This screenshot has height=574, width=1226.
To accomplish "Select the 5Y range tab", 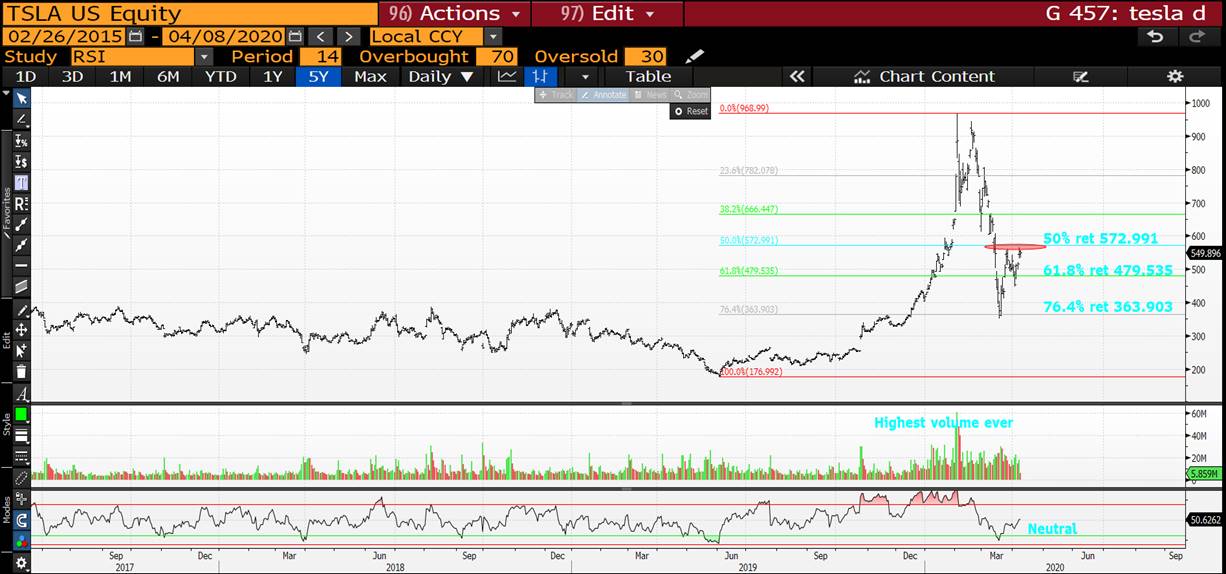I will (x=319, y=76).
